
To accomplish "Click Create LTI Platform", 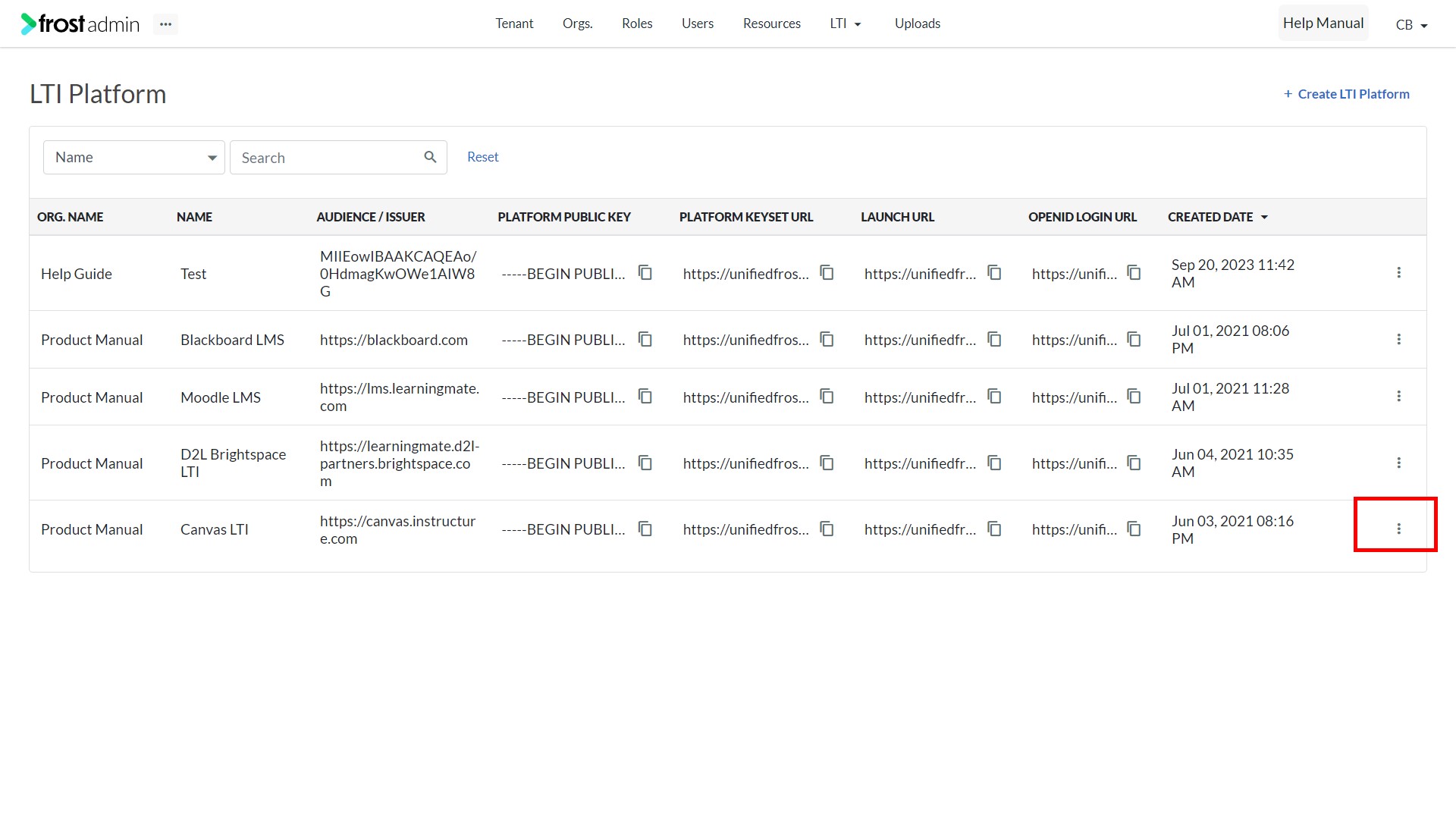I will (x=1347, y=94).
